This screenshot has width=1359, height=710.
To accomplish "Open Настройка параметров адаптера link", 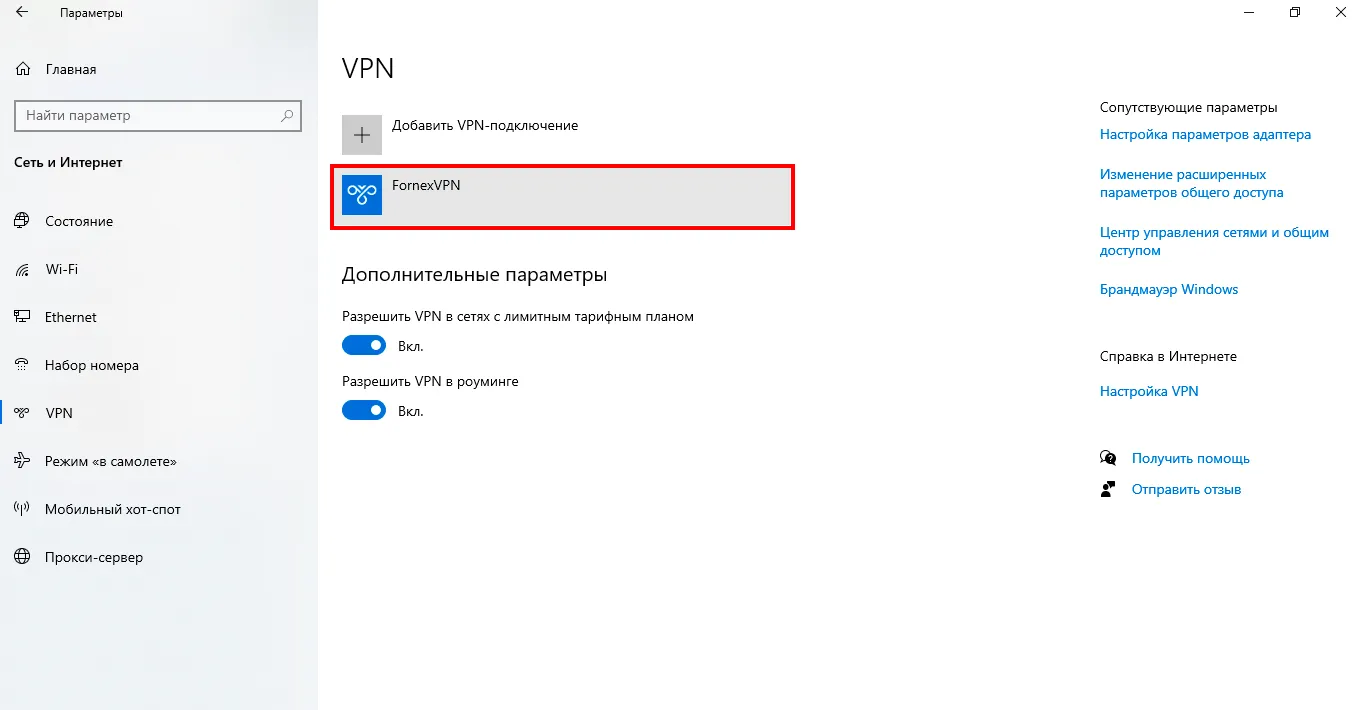I will [1205, 134].
